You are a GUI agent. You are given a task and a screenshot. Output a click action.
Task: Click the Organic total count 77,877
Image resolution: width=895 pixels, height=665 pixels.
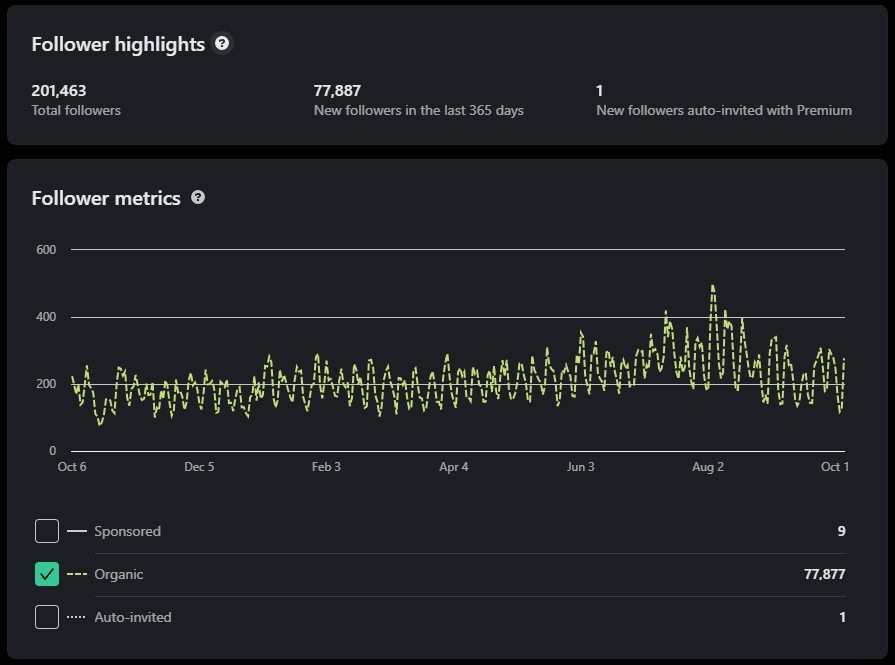click(824, 574)
